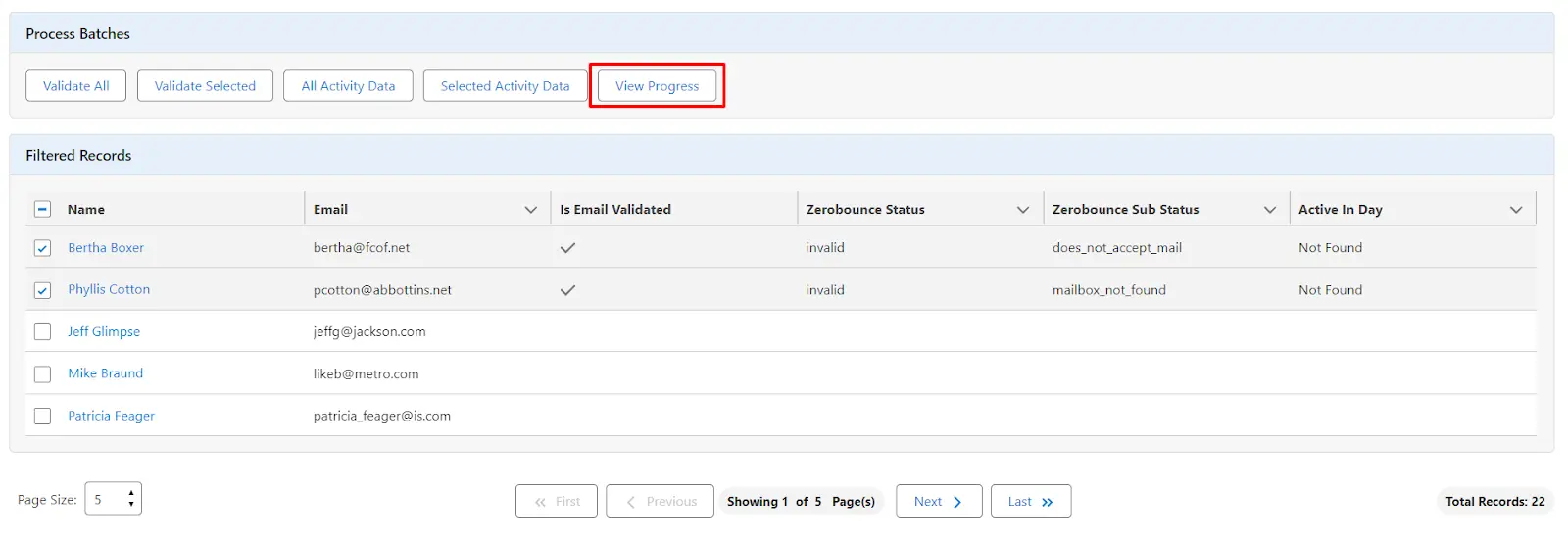Click Selected Activity Data button
The image size is (1568, 545).
[x=505, y=86]
